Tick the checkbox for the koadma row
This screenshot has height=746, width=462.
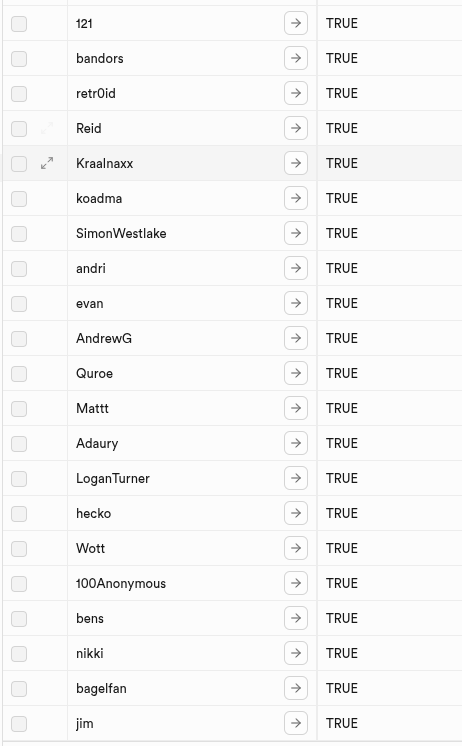coord(19,198)
